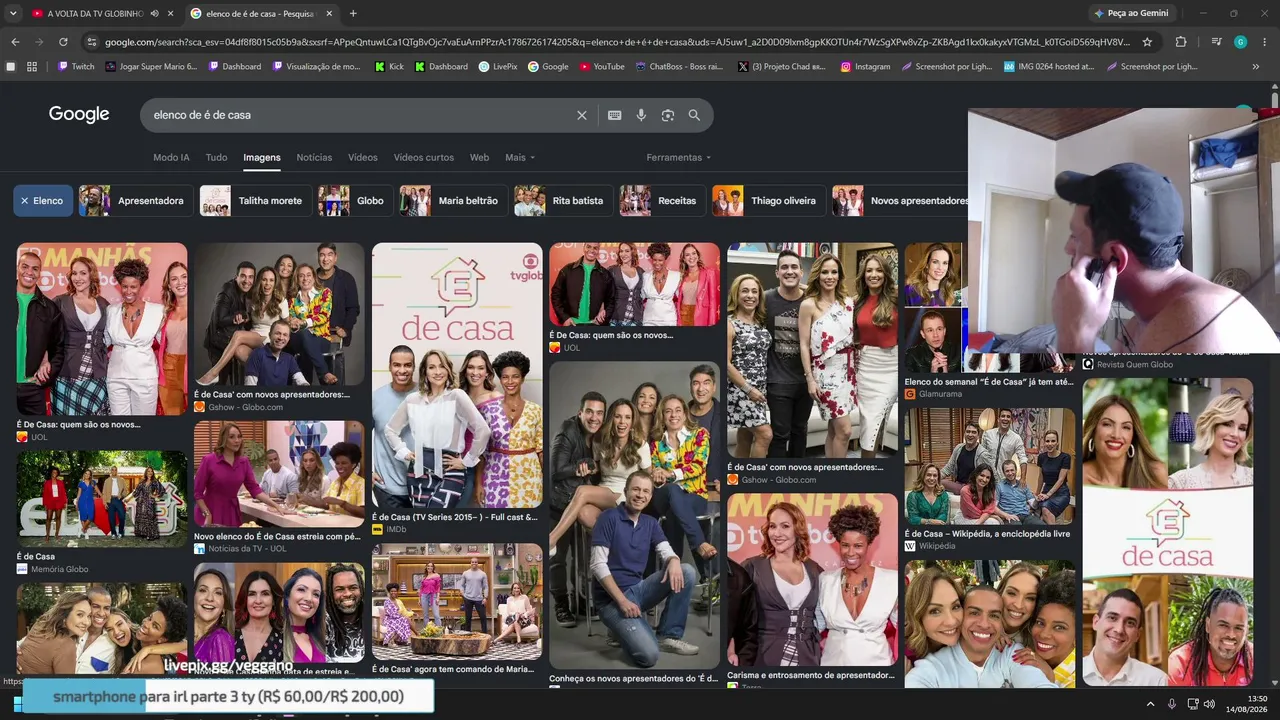This screenshot has height=720, width=1280.
Task: Open the taskbar volume control
Action: point(1209,704)
